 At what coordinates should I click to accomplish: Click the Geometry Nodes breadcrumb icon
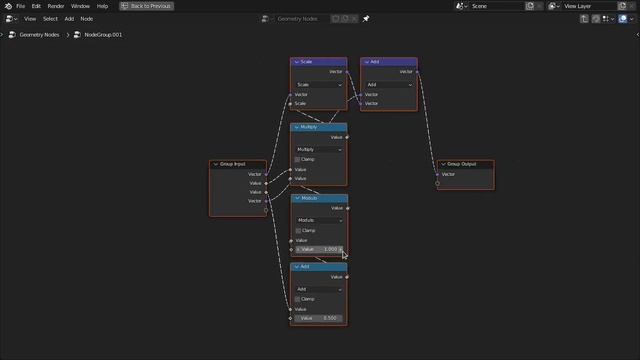(x=12, y=35)
